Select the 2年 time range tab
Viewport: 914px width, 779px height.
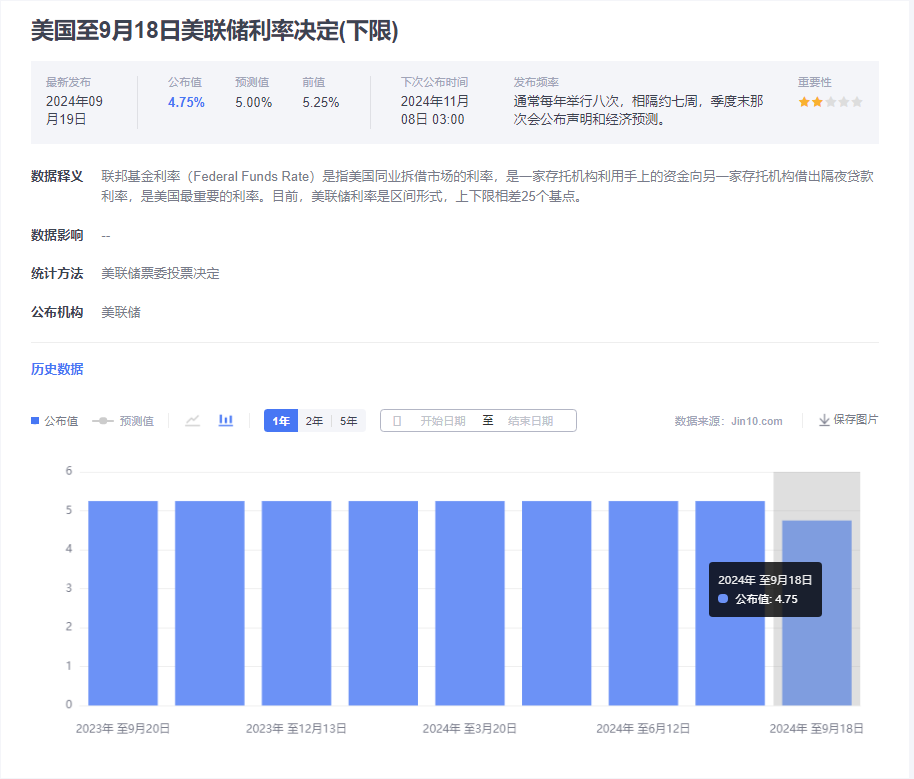pos(314,421)
